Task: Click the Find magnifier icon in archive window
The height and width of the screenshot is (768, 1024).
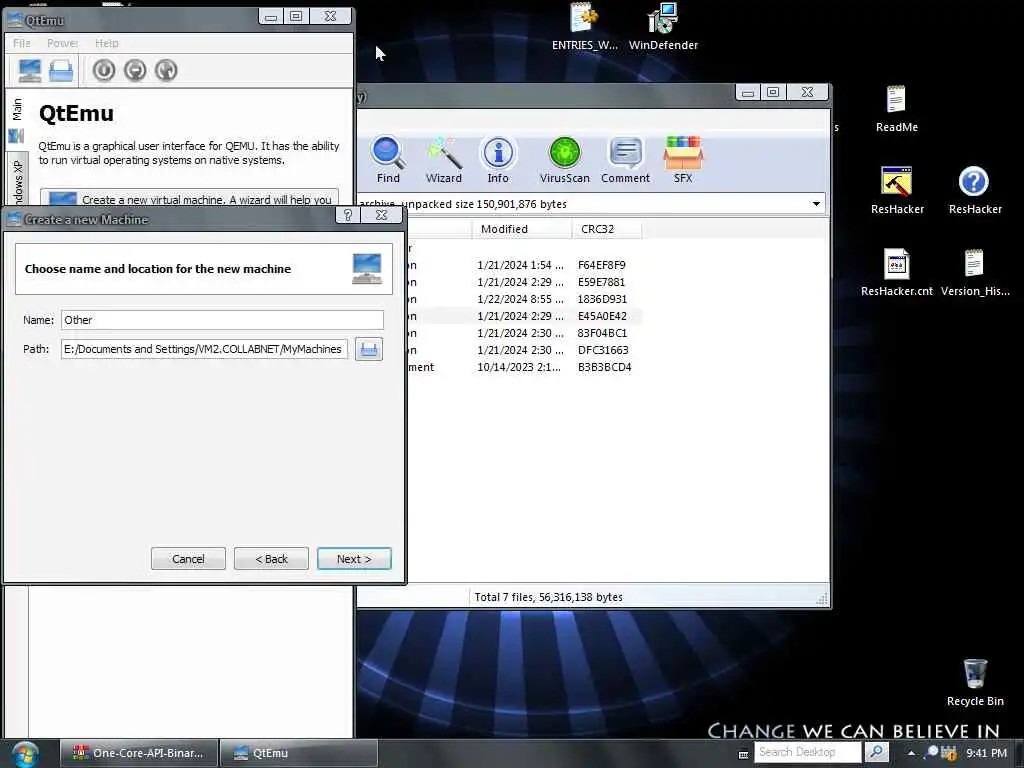Action: 388,159
